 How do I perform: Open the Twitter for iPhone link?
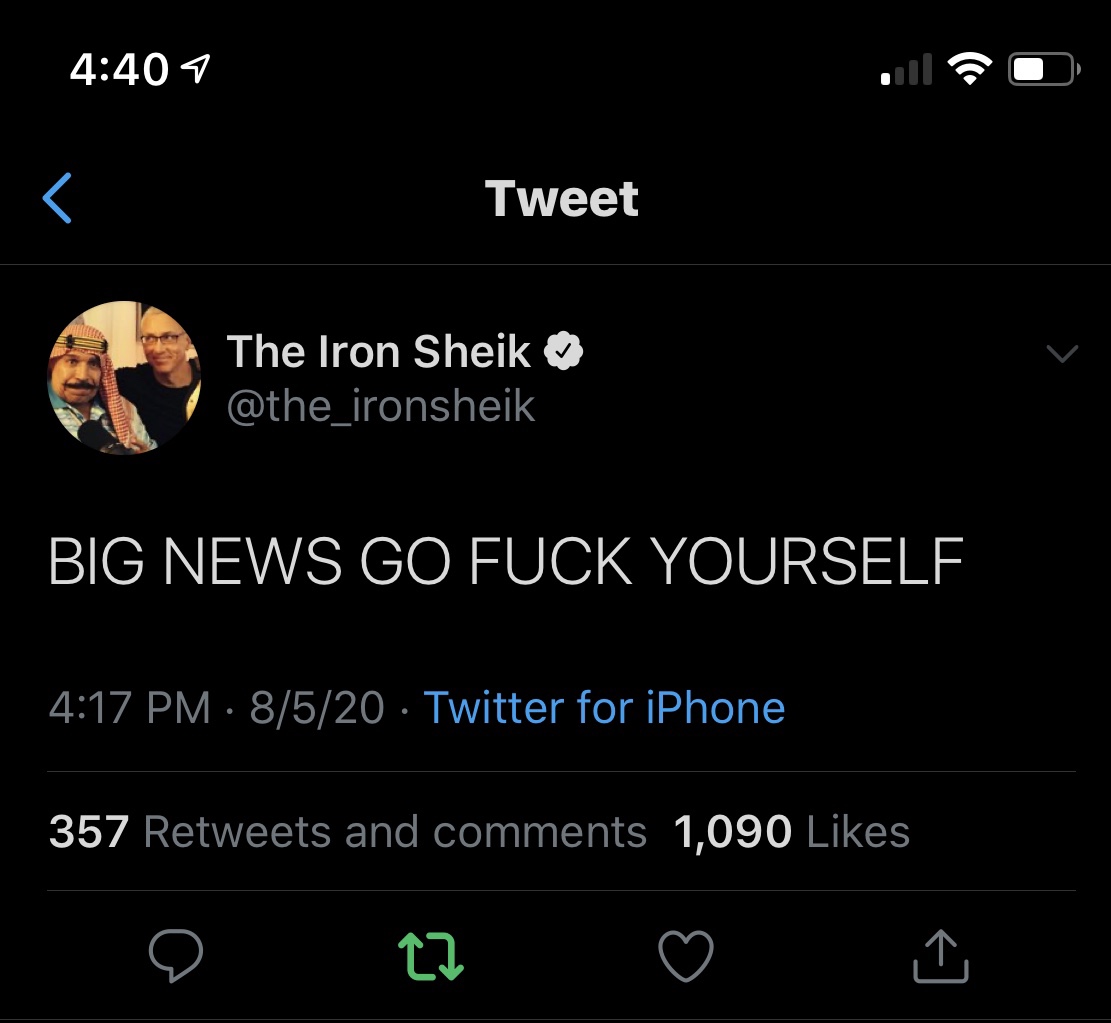point(604,708)
